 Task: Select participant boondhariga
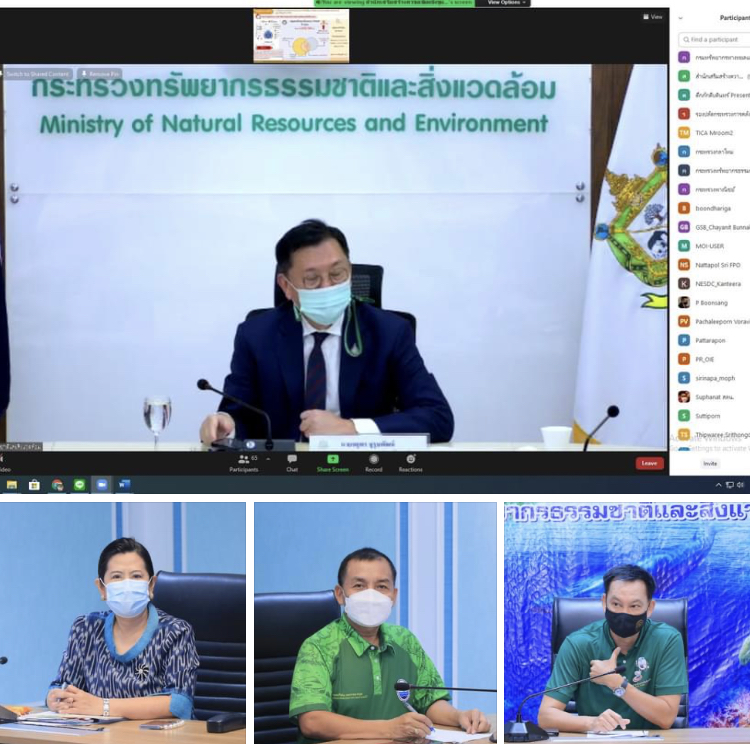click(x=713, y=209)
